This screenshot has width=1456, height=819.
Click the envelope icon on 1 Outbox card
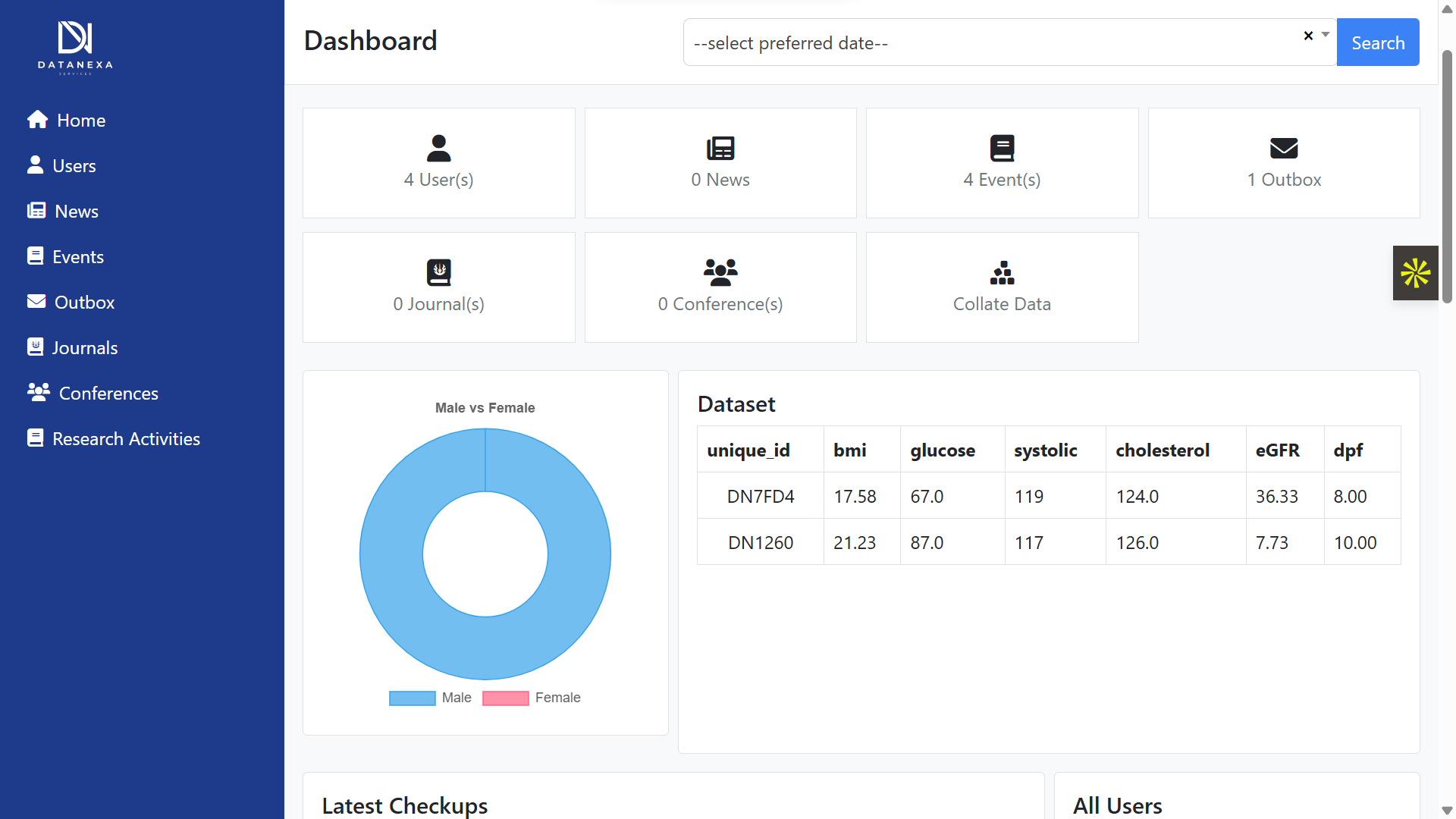point(1284,148)
